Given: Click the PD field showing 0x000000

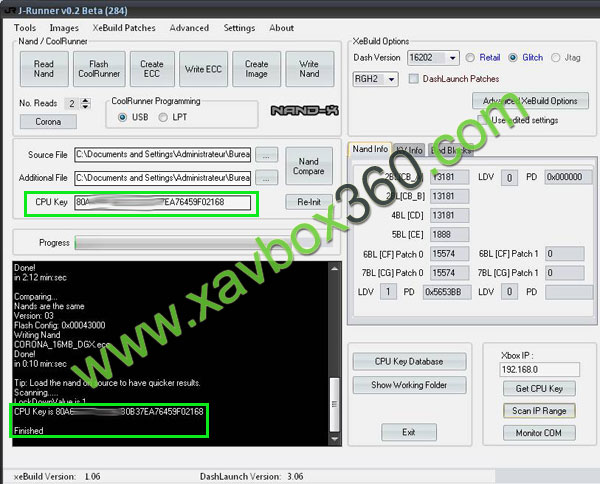Looking at the screenshot, I should (568, 177).
